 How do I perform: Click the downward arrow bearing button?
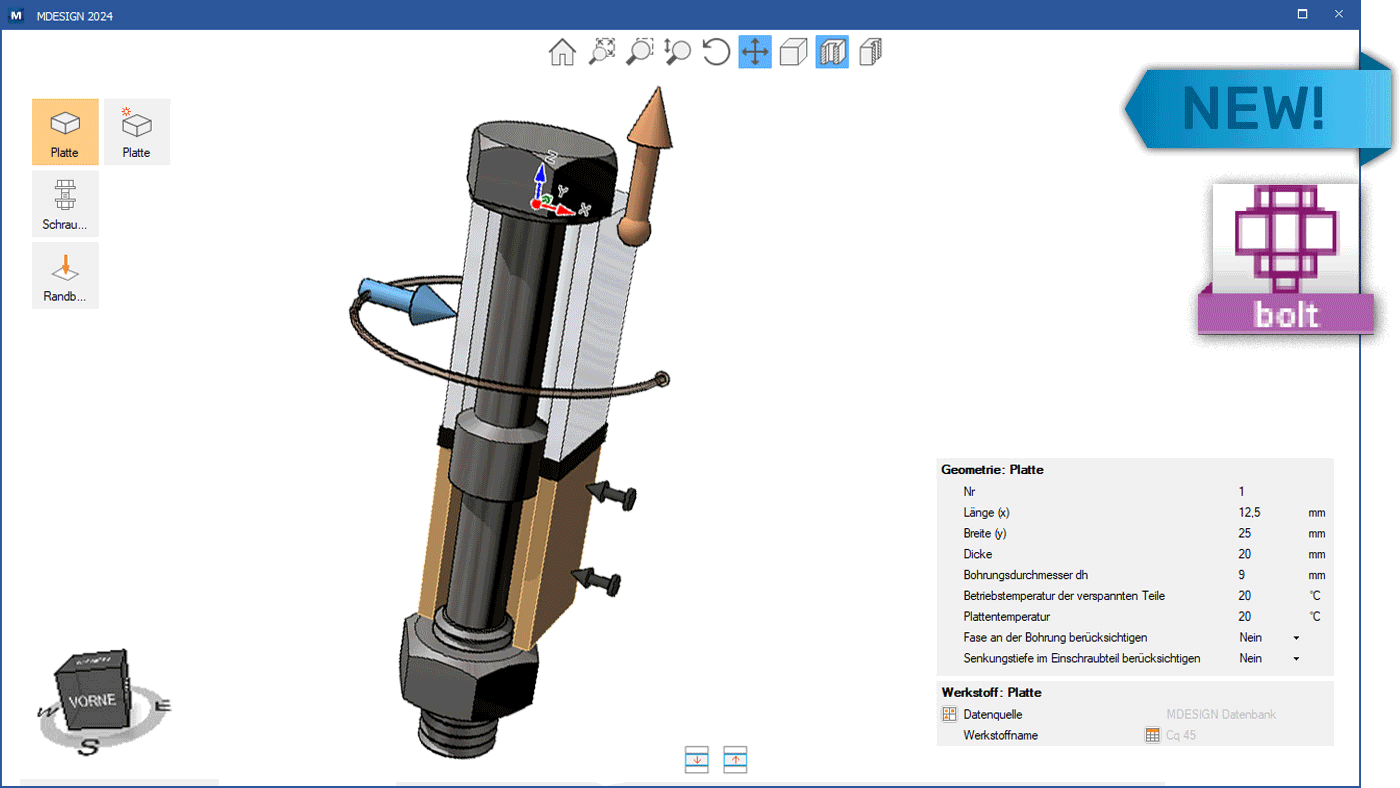coord(696,759)
